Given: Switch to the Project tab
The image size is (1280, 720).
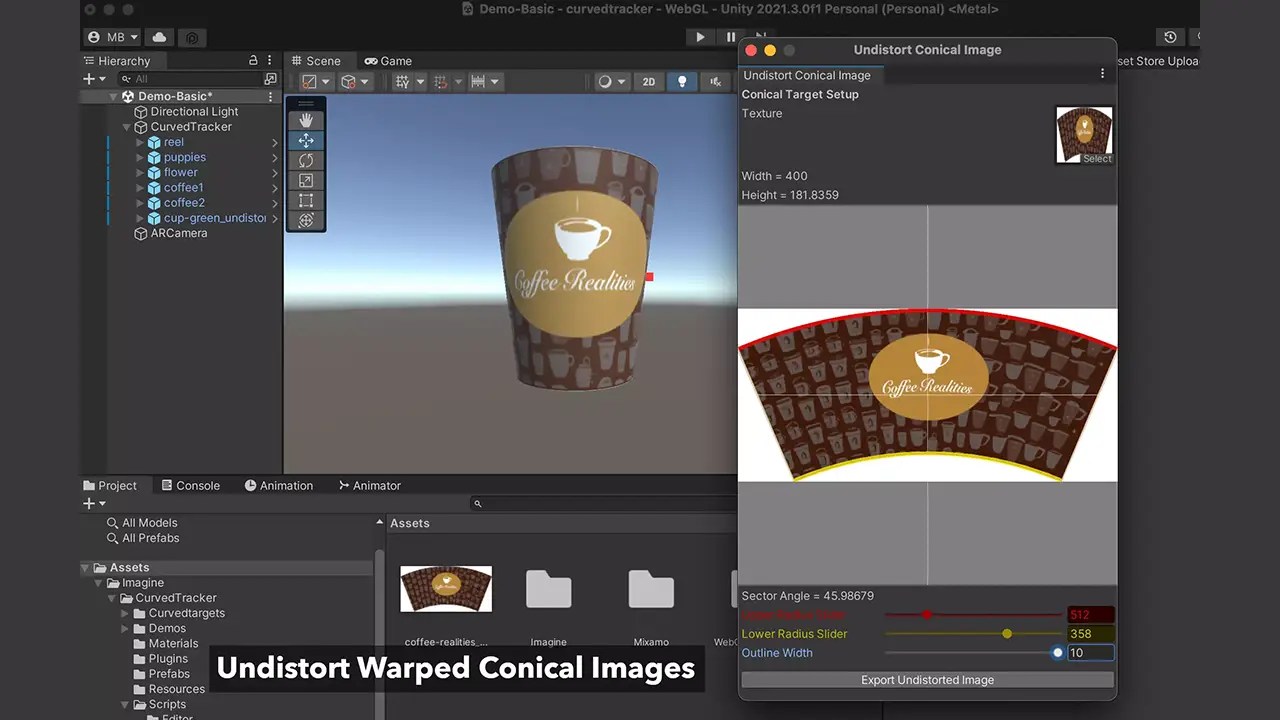Looking at the screenshot, I should click(110, 486).
